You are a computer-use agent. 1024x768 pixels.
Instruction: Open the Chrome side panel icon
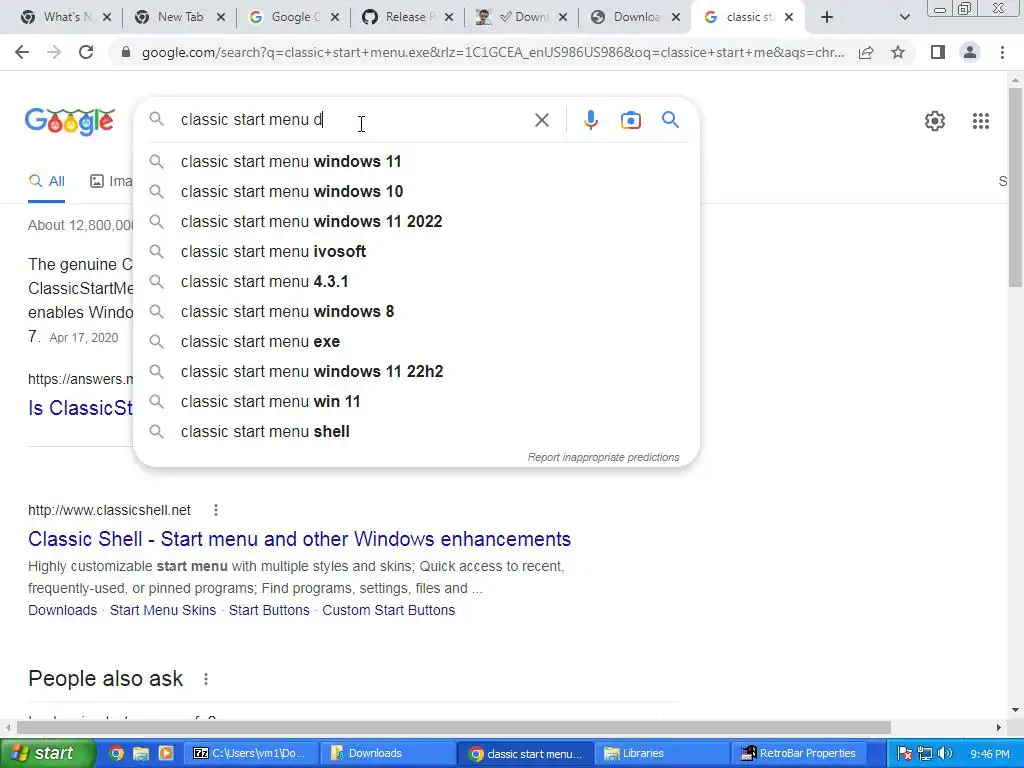point(938,52)
